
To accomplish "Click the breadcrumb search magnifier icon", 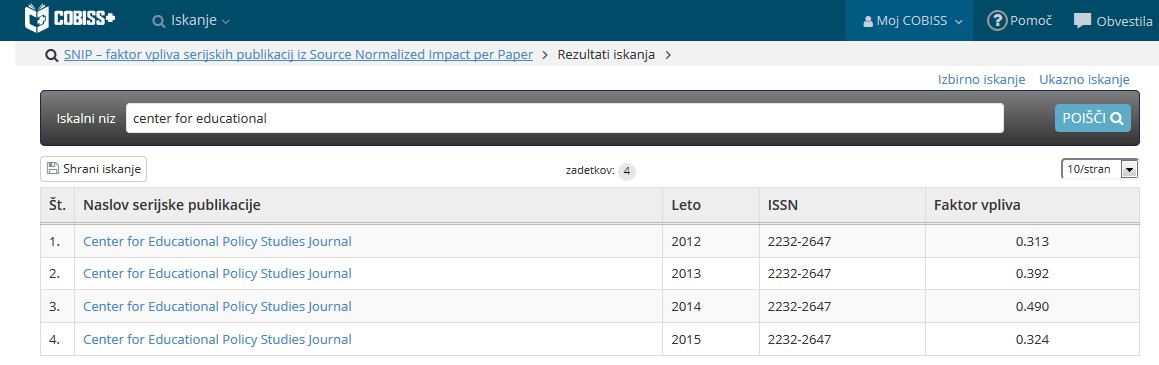I will (x=52, y=55).
